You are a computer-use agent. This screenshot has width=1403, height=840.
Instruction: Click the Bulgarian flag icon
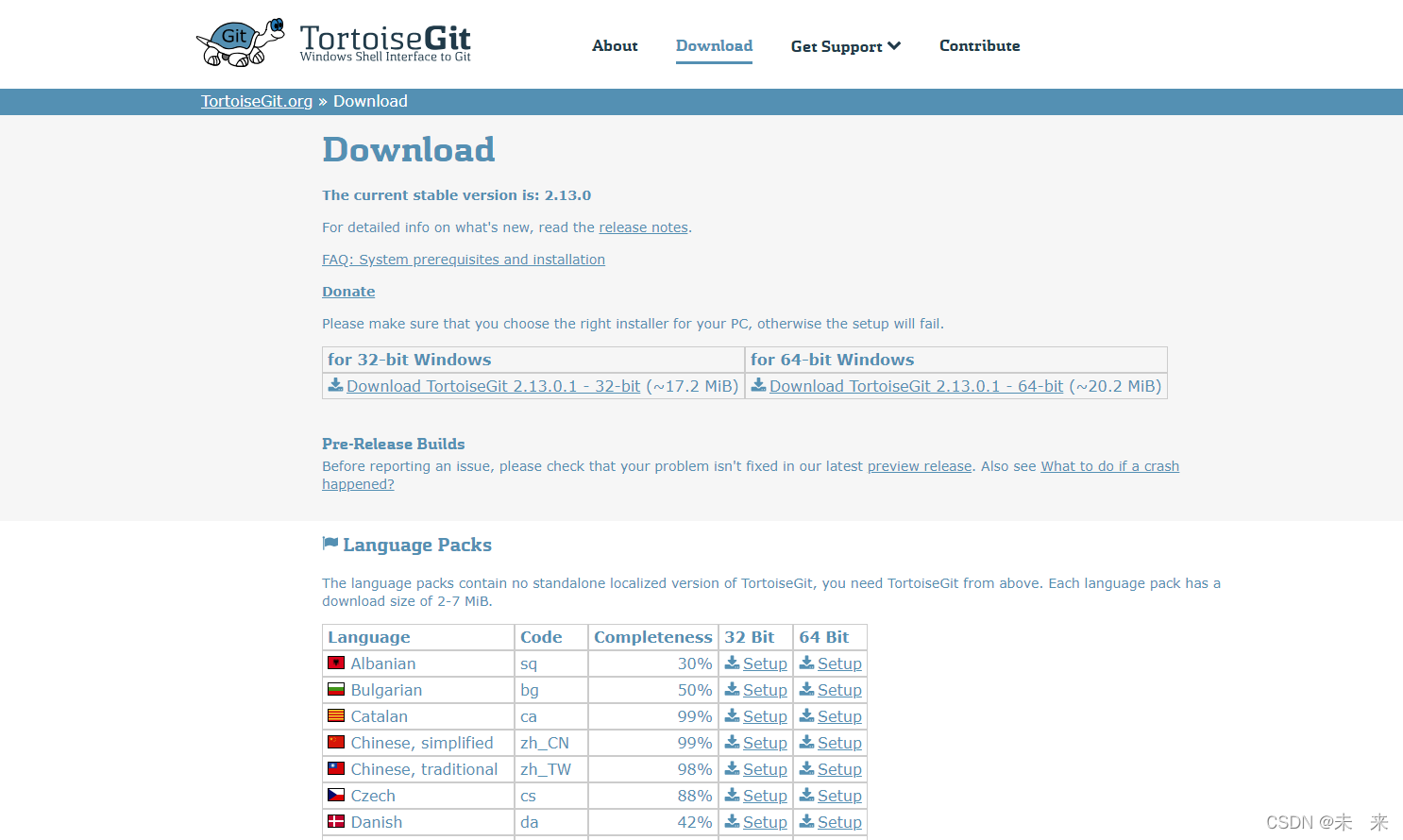coord(336,689)
